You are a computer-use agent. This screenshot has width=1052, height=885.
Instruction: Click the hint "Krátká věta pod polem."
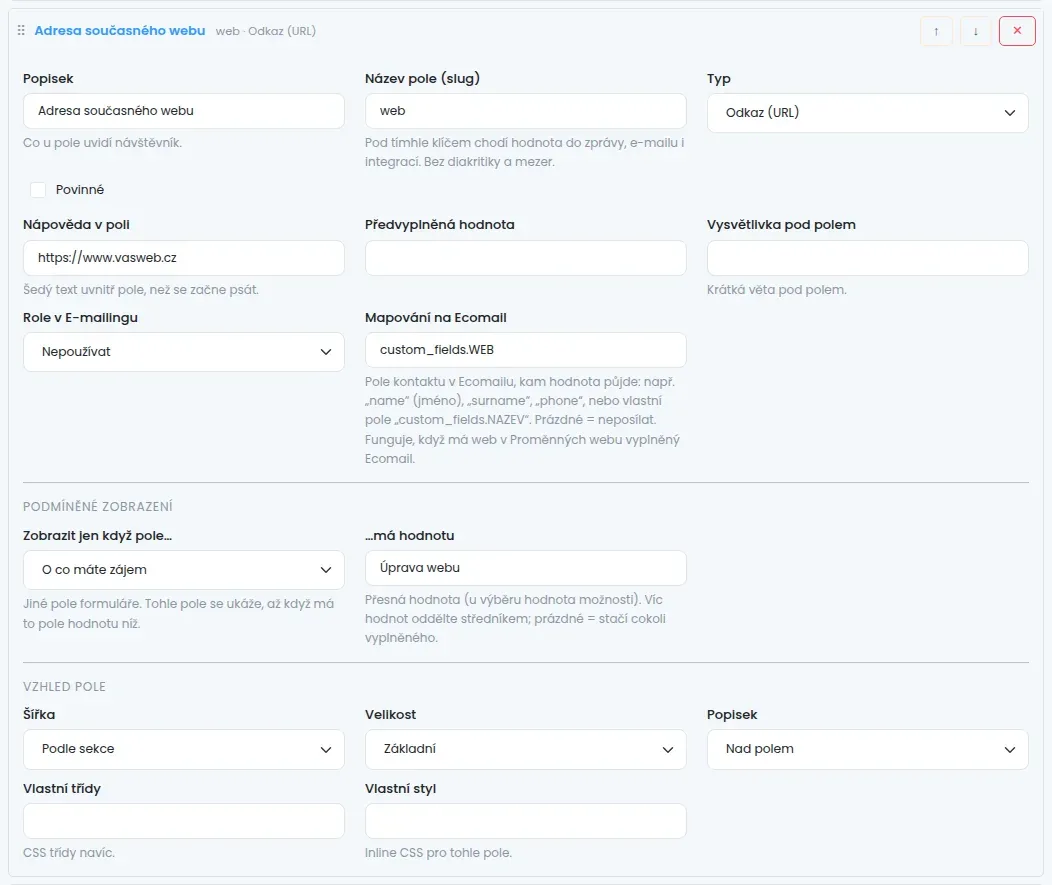point(777,290)
